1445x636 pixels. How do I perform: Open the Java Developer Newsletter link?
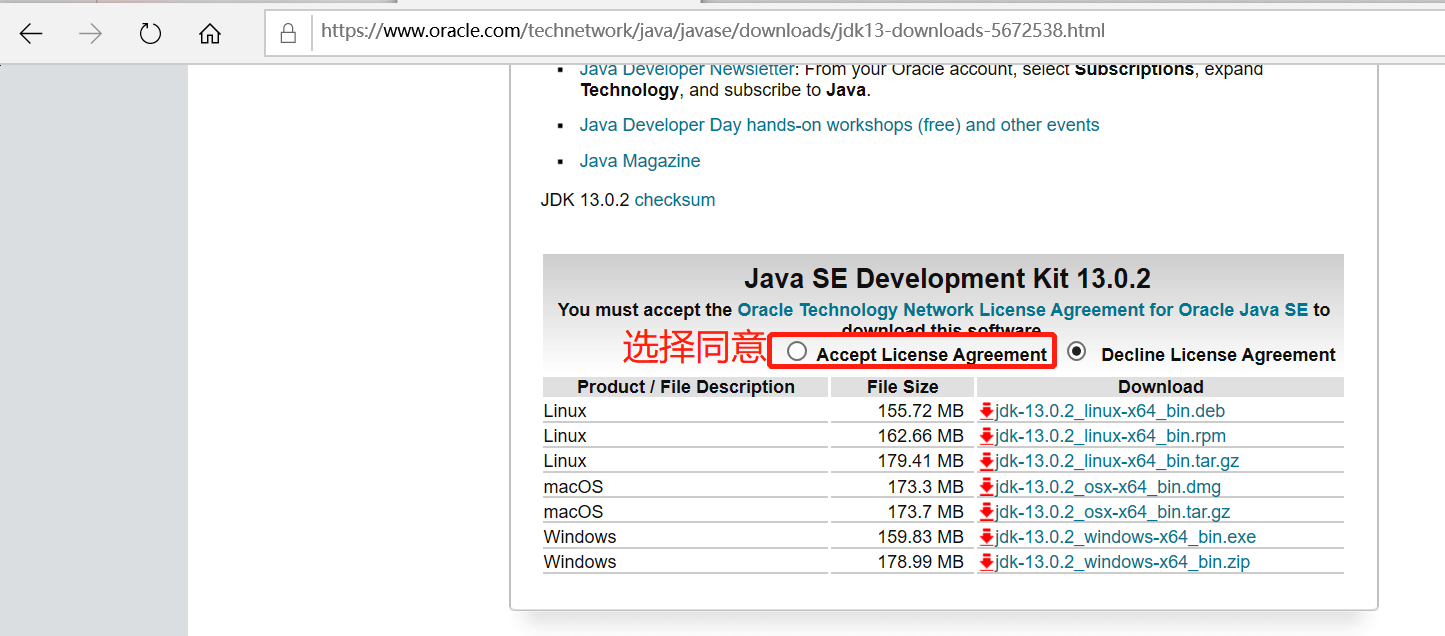[687, 69]
